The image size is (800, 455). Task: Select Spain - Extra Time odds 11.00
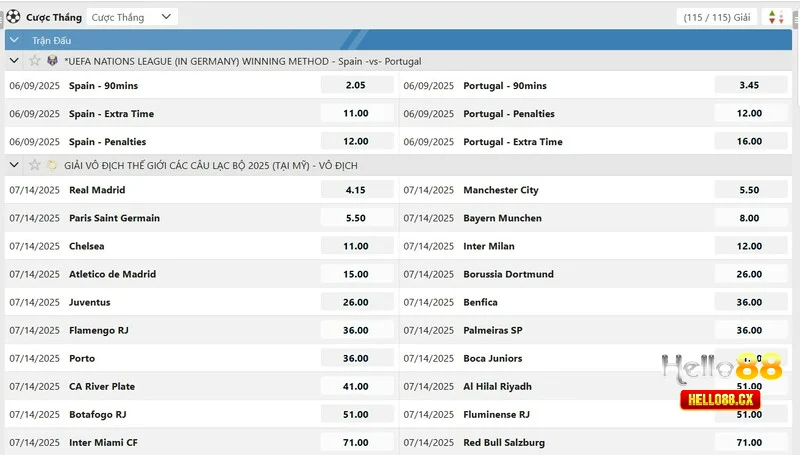click(x=356, y=113)
